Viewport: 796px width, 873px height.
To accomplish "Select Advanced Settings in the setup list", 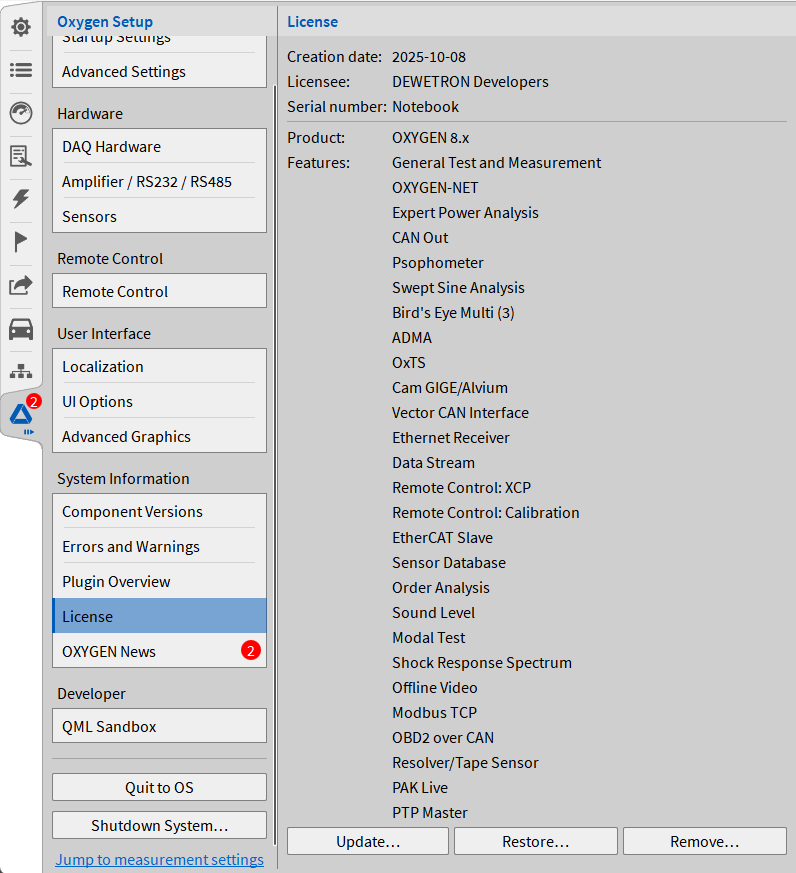I will (159, 72).
